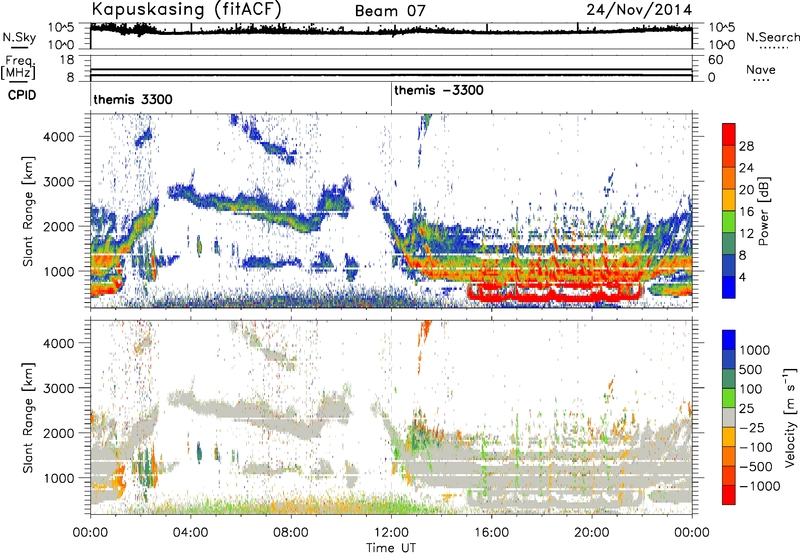Viewport: 800px width, 554px height.
Task: Click the '18' frequency axis label
Action: click(x=67, y=60)
